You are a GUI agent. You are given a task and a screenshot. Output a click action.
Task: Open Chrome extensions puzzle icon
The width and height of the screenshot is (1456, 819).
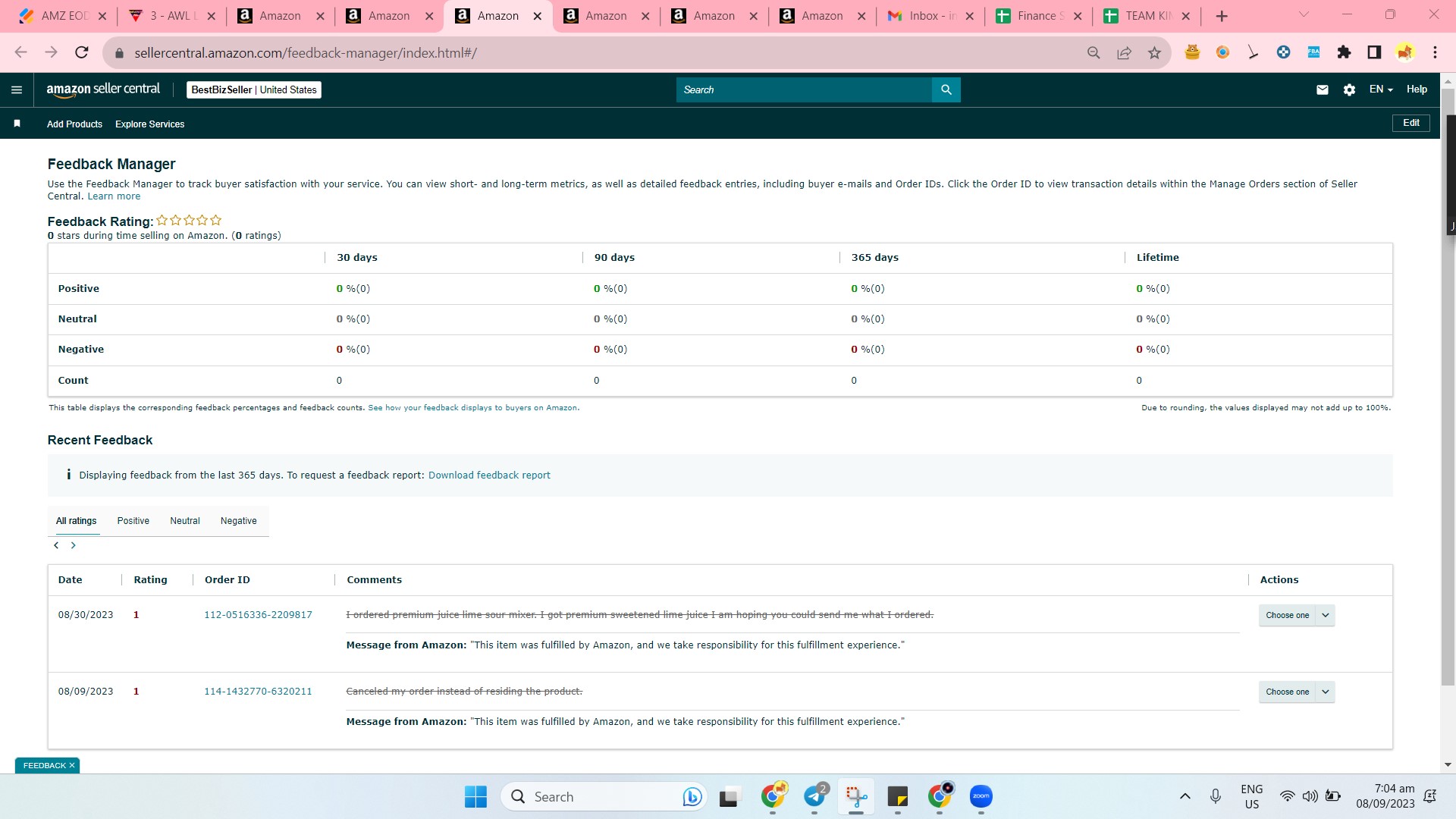(1344, 52)
